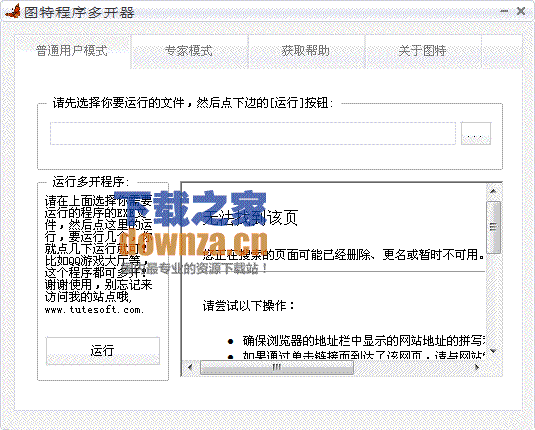Click the www.tutesoft.com text
The image size is (535, 430).
95,310
